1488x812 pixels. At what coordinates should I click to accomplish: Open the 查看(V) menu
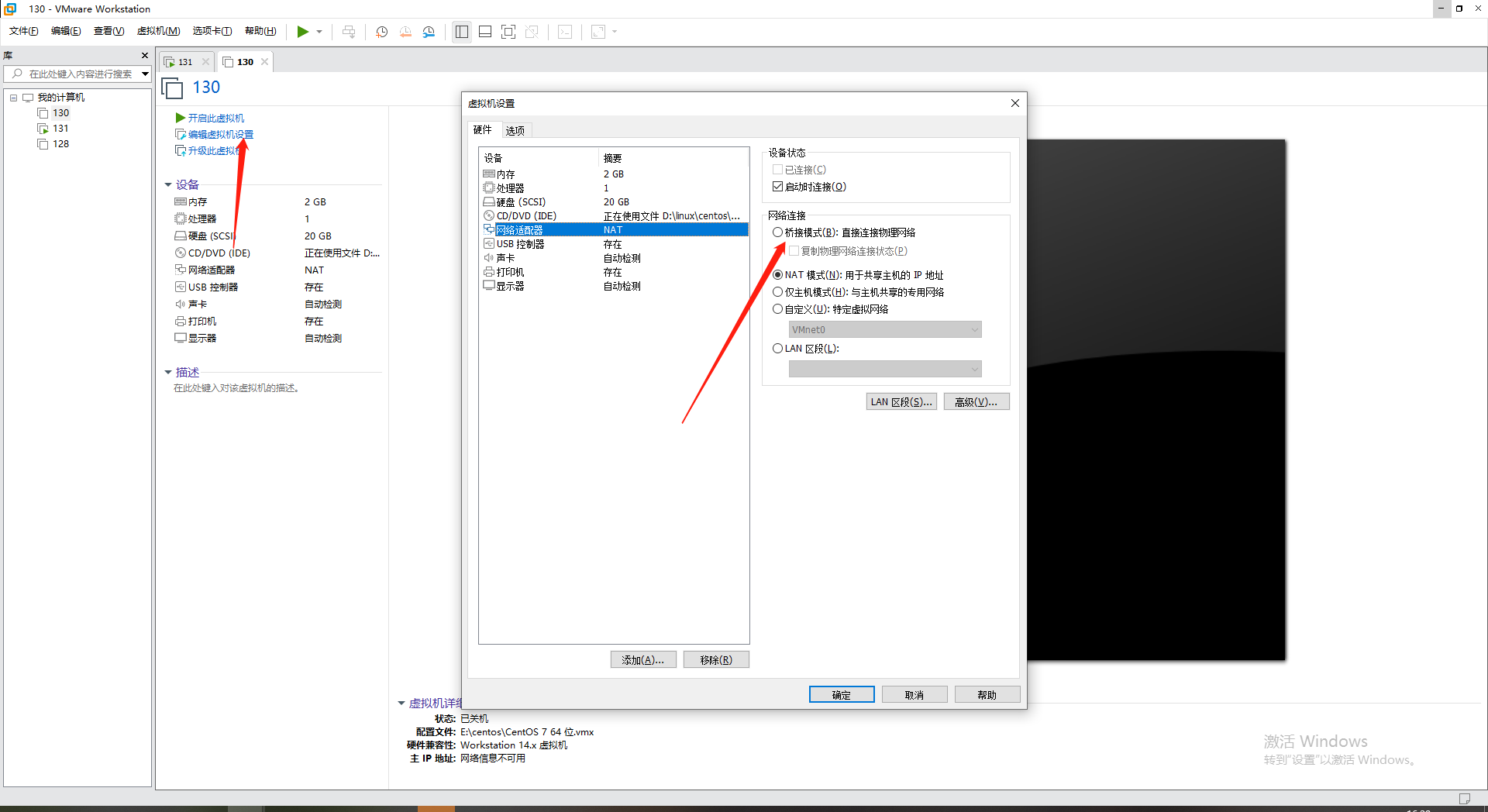tap(108, 31)
